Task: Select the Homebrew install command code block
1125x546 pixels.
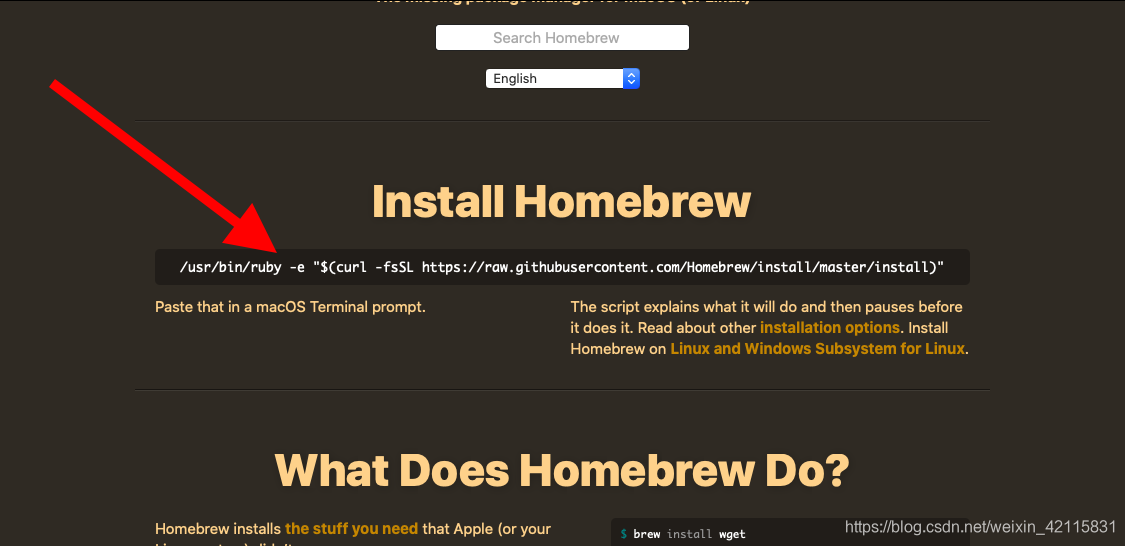Action: click(x=562, y=267)
